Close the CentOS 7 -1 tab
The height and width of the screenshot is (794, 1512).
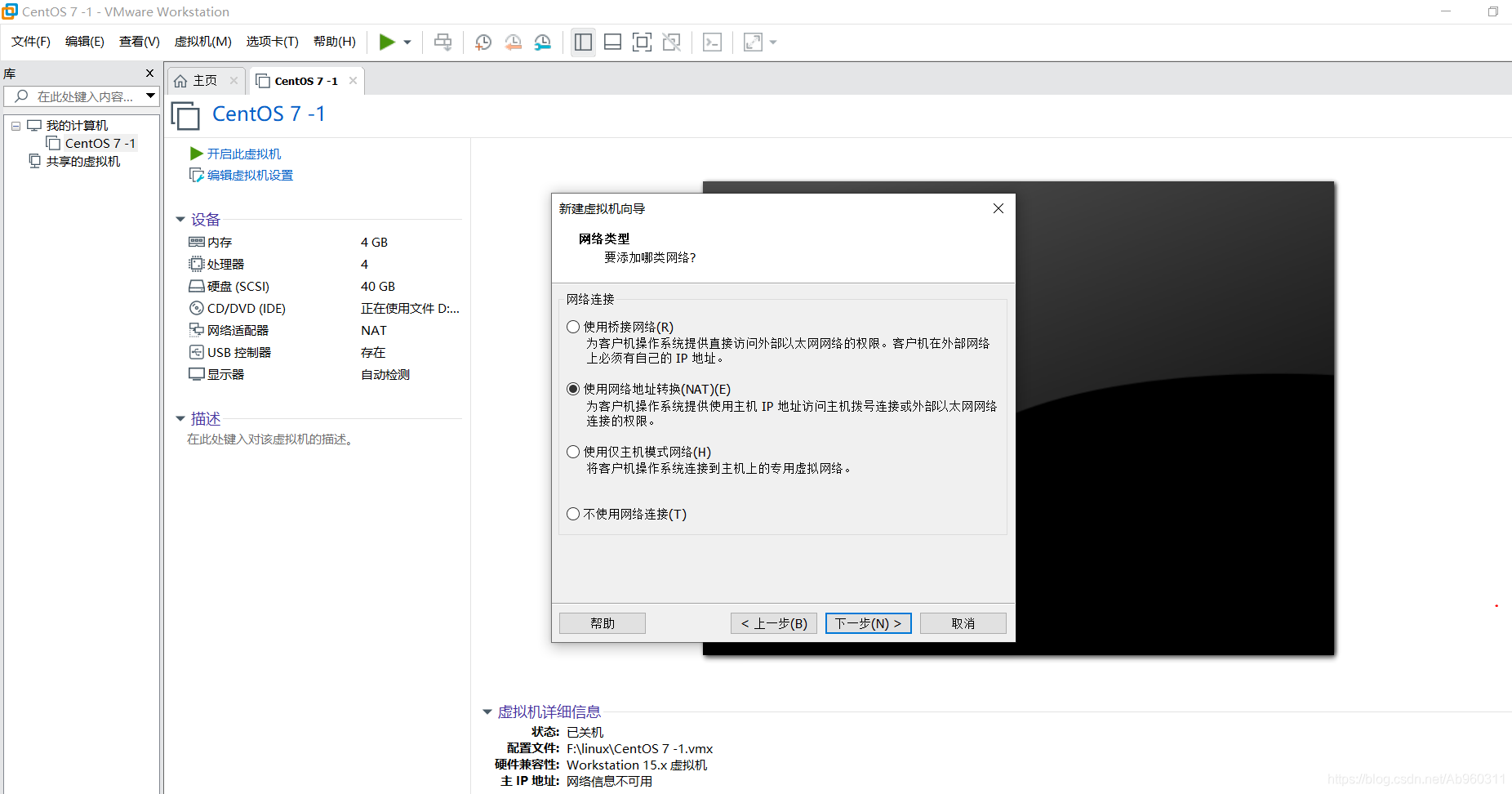click(x=353, y=80)
